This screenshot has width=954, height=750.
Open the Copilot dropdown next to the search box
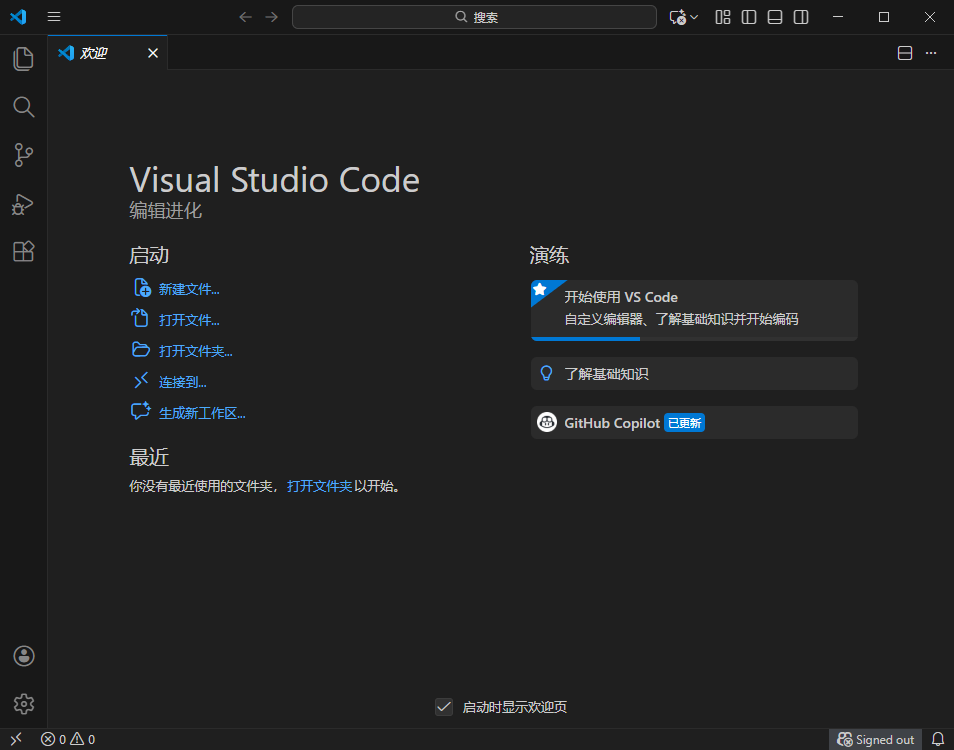(683, 17)
